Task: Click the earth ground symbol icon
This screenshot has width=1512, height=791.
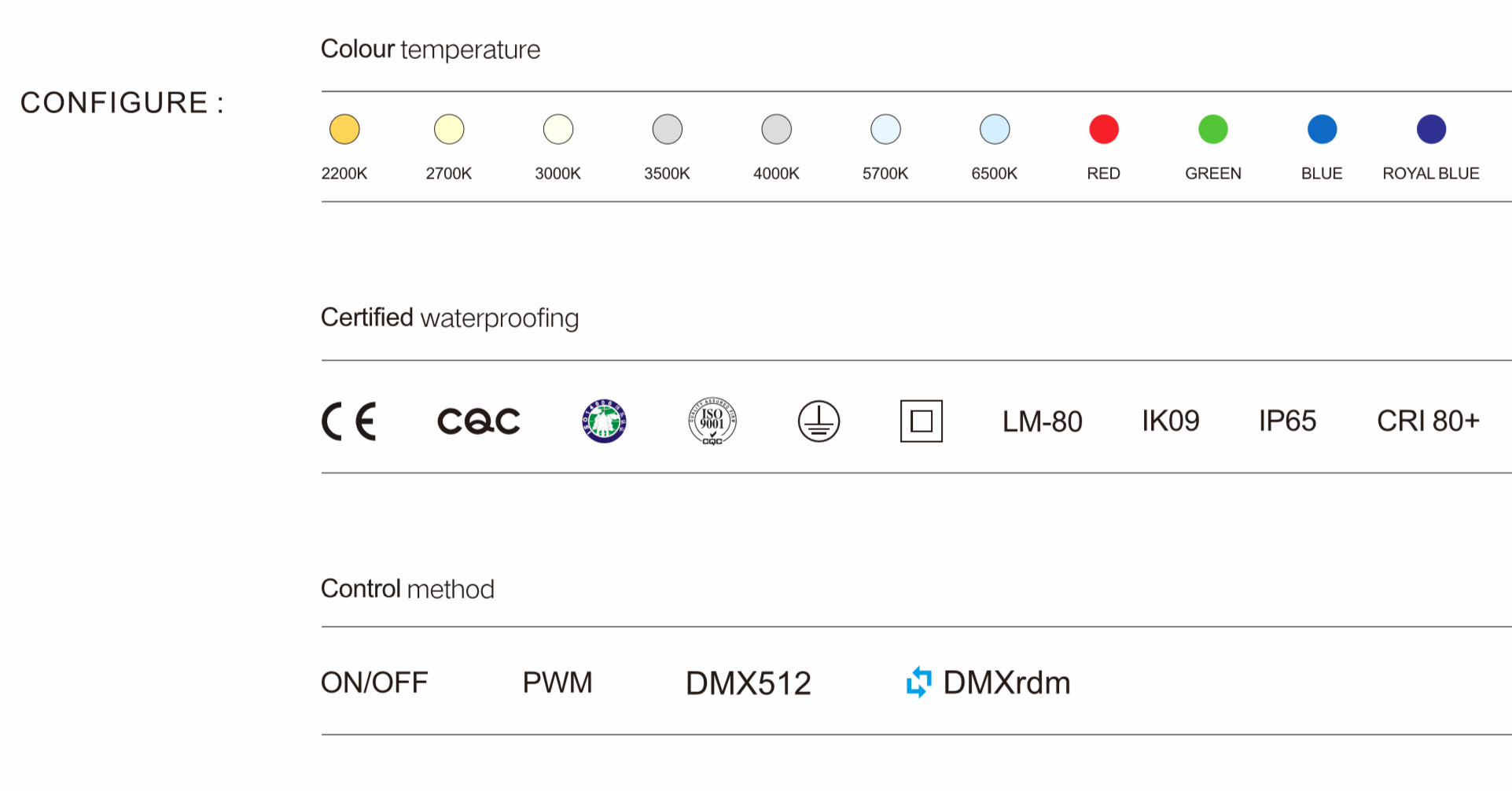Action: (x=819, y=421)
